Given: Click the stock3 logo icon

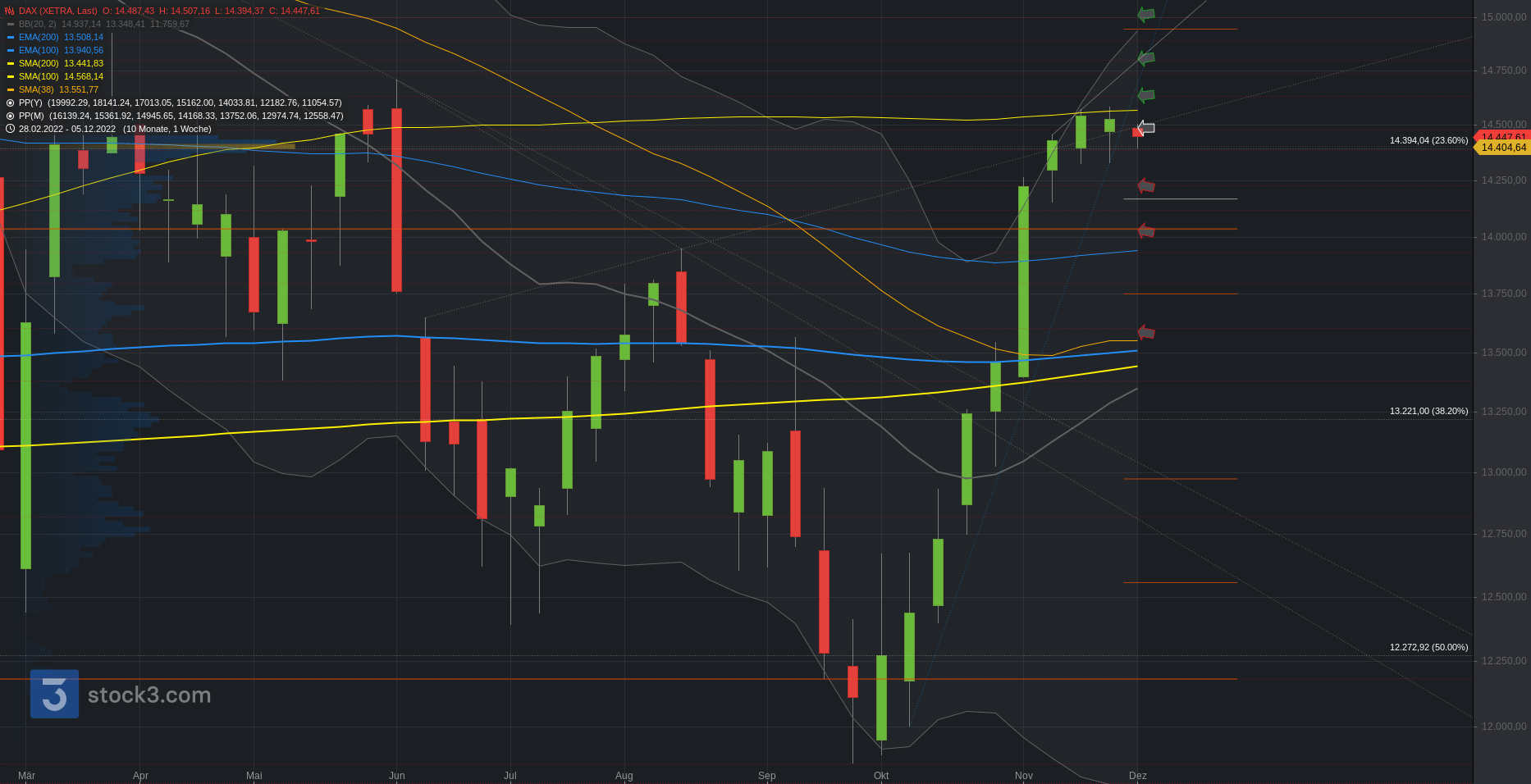Looking at the screenshot, I should [x=54, y=694].
